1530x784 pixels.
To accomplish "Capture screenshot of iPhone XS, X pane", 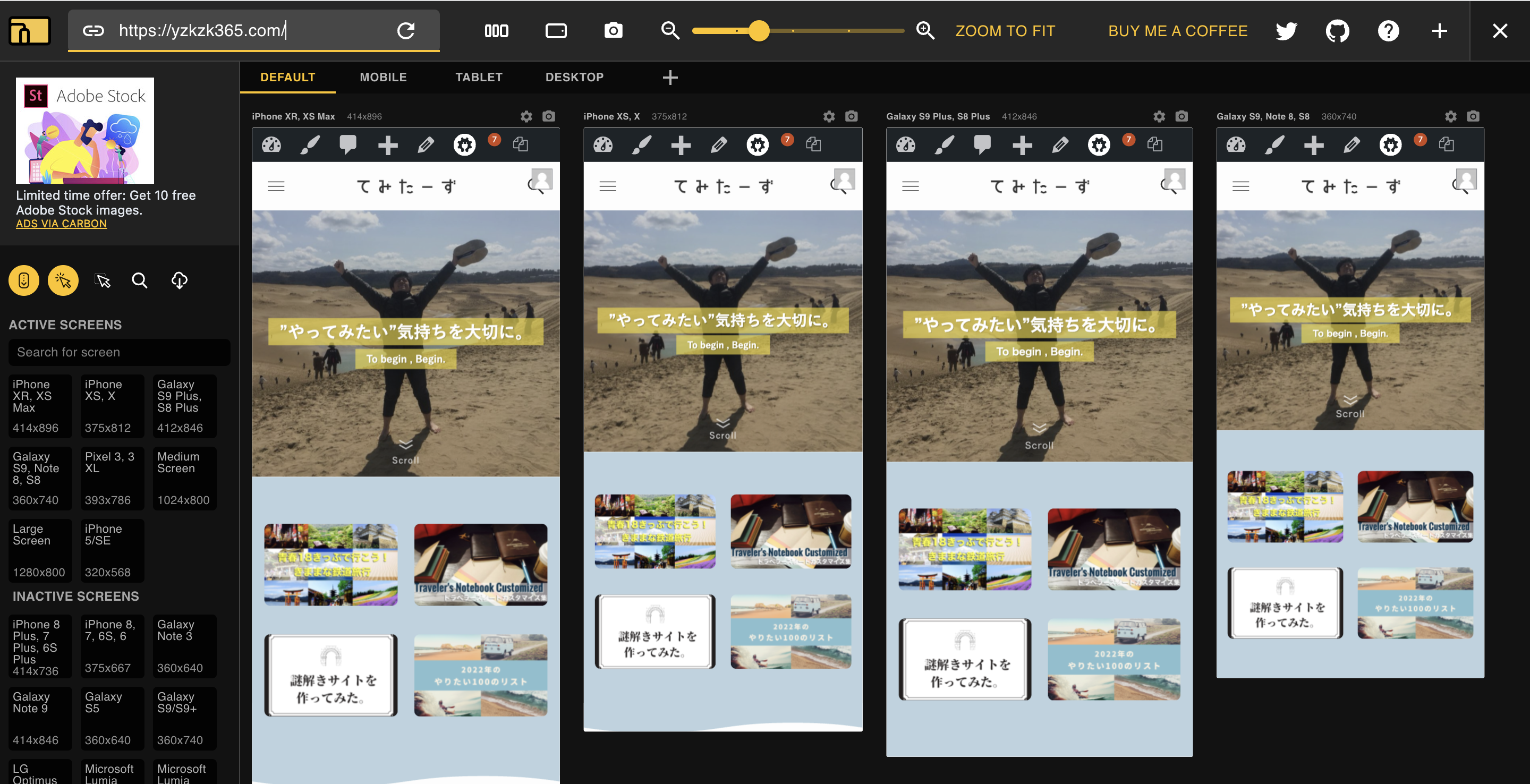I will [852, 116].
